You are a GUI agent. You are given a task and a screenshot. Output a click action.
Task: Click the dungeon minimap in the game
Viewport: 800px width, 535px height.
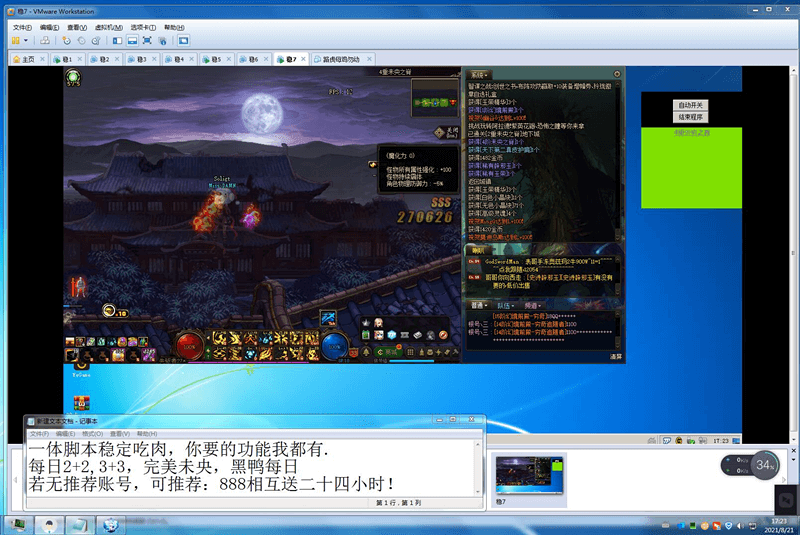click(435, 97)
